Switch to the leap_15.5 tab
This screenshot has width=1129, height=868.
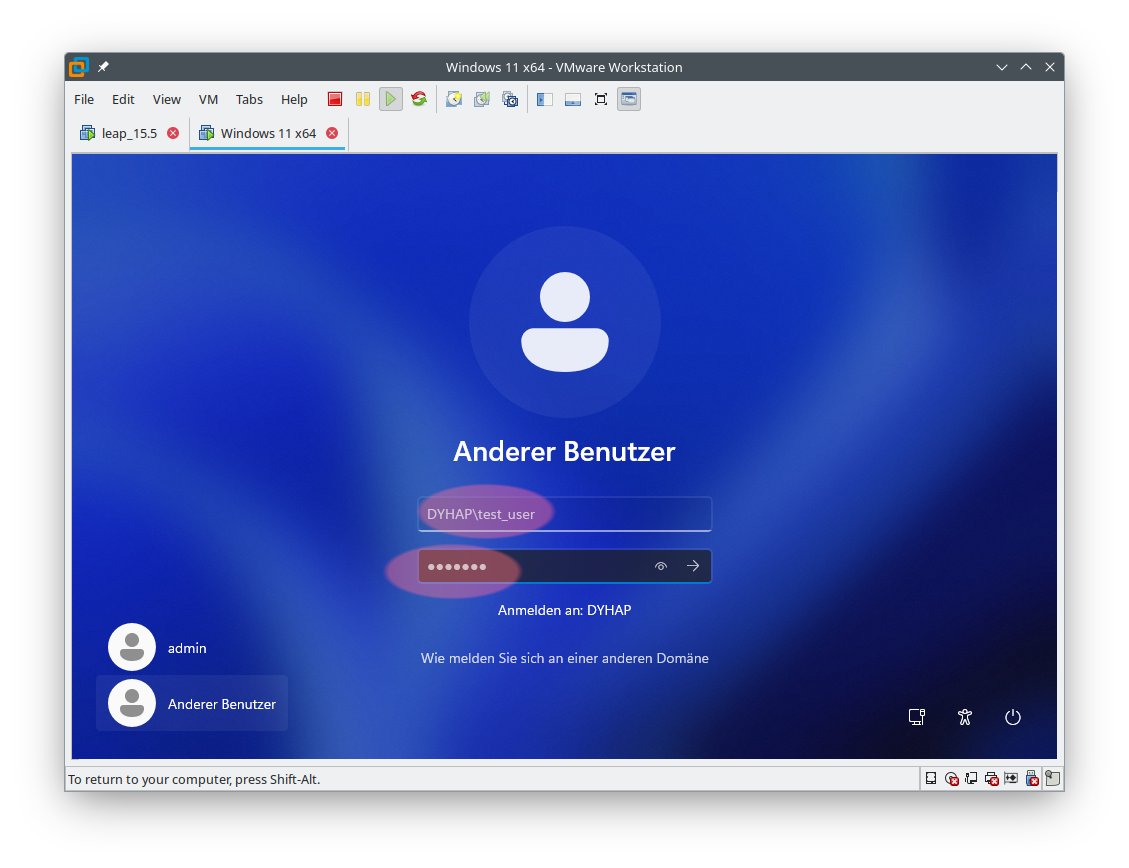129,133
